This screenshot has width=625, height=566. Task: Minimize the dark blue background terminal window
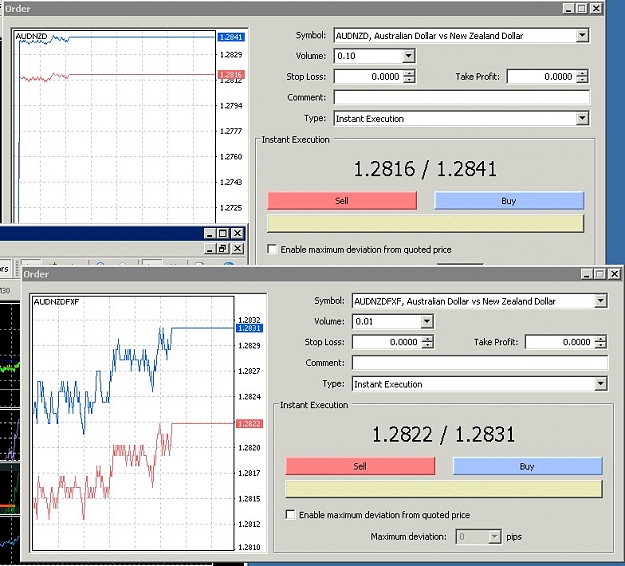(x=210, y=233)
